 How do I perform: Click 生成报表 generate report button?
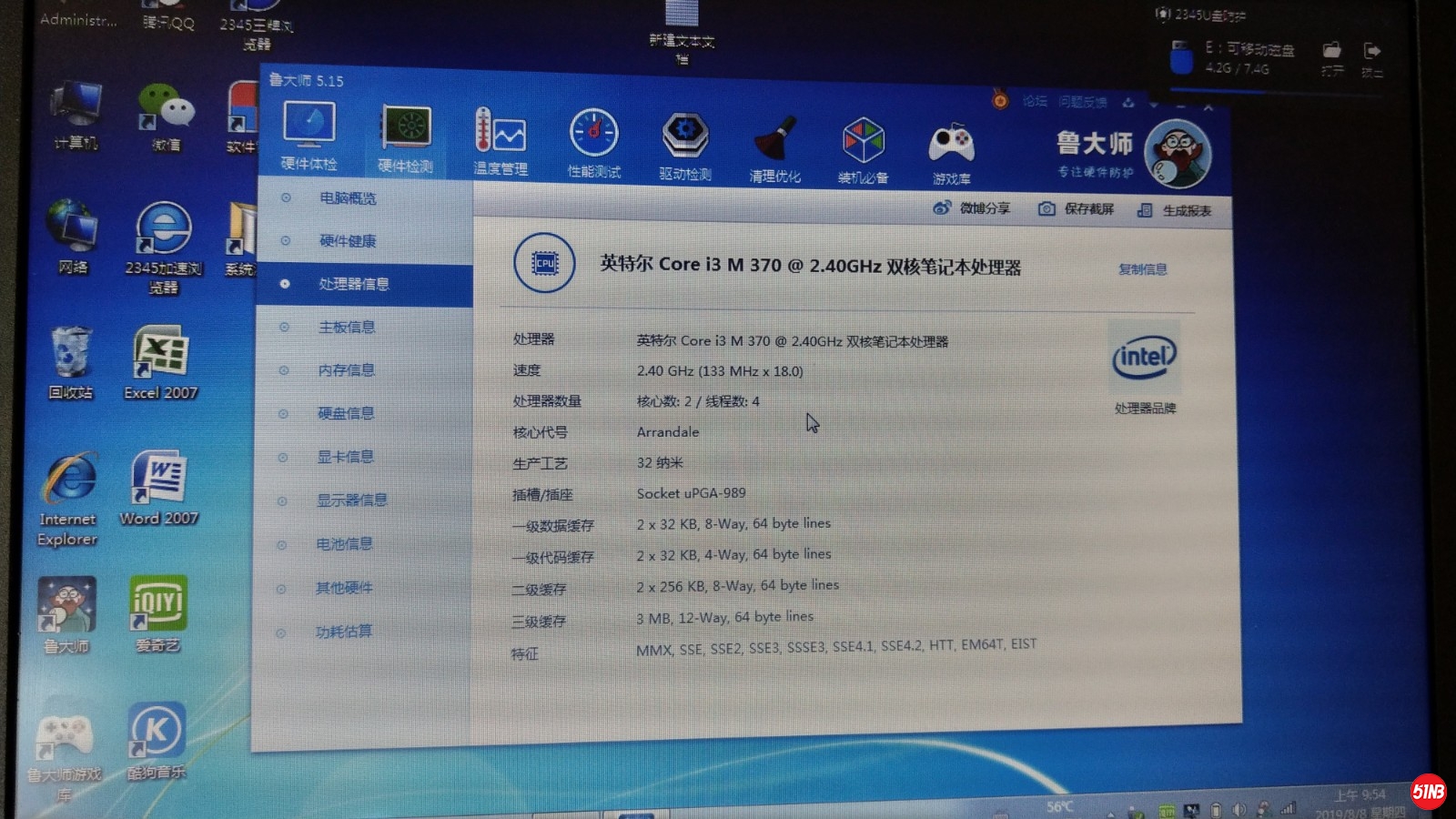[x=1175, y=211]
